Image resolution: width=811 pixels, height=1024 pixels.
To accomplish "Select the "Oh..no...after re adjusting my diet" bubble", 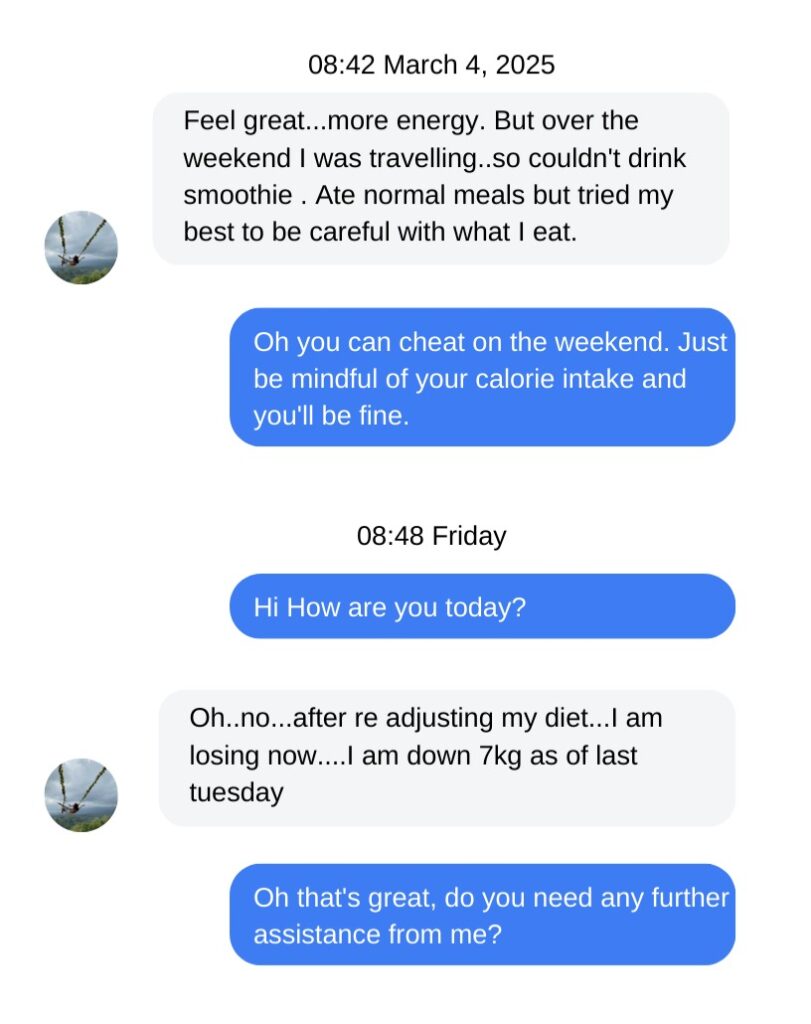I will 446,757.
